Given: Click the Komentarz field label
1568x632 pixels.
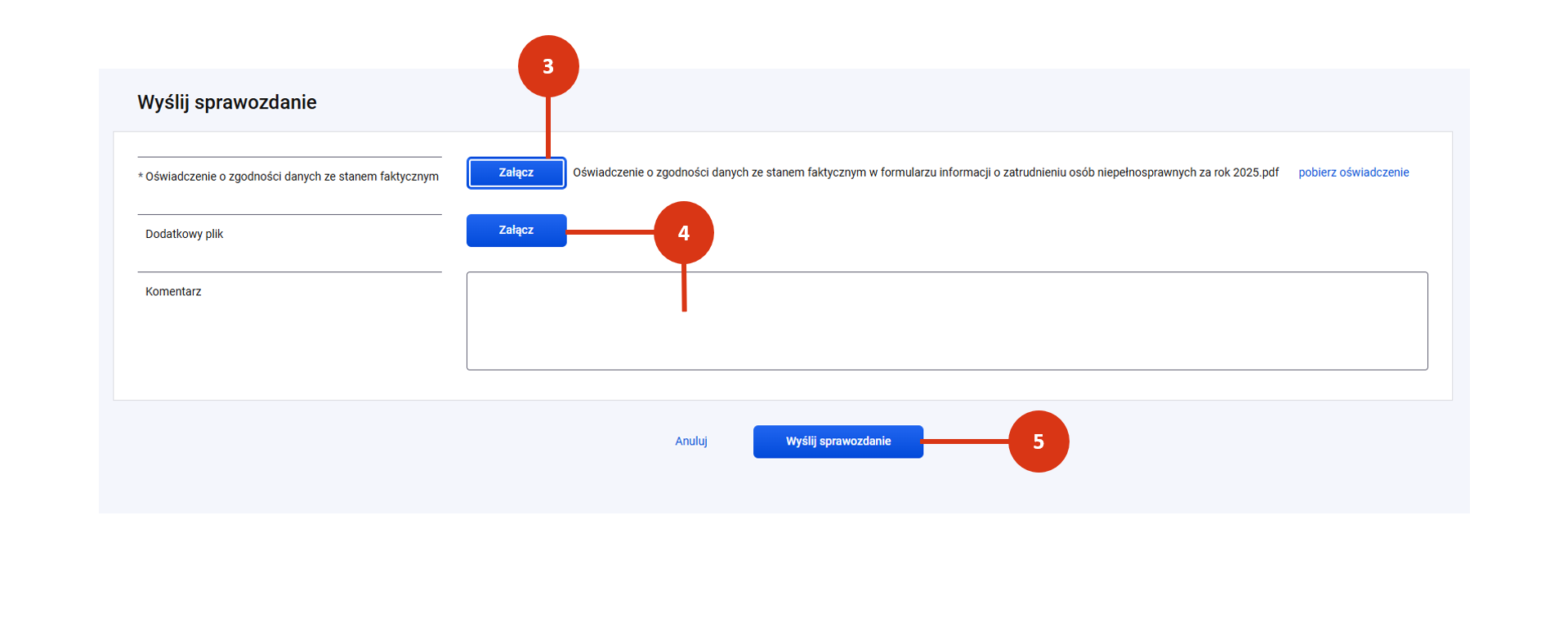Looking at the screenshot, I should [x=173, y=292].
